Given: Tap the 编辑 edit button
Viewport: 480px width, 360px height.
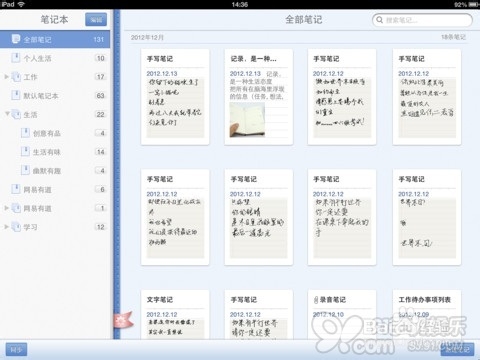Looking at the screenshot, I should coord(96,20).
